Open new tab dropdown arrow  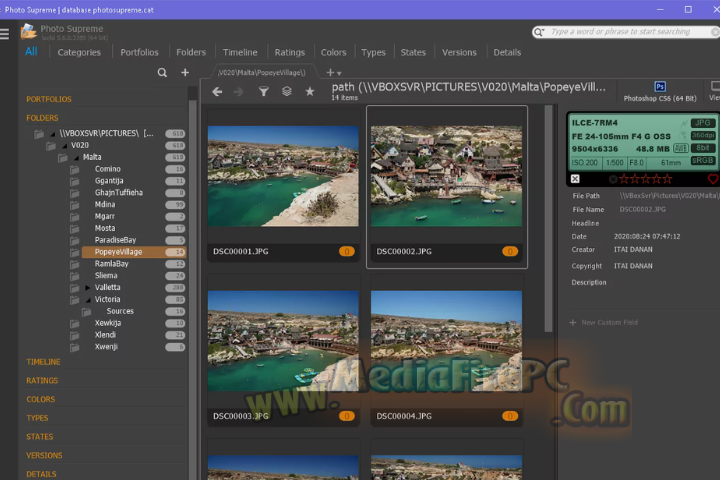pos(339,73)
